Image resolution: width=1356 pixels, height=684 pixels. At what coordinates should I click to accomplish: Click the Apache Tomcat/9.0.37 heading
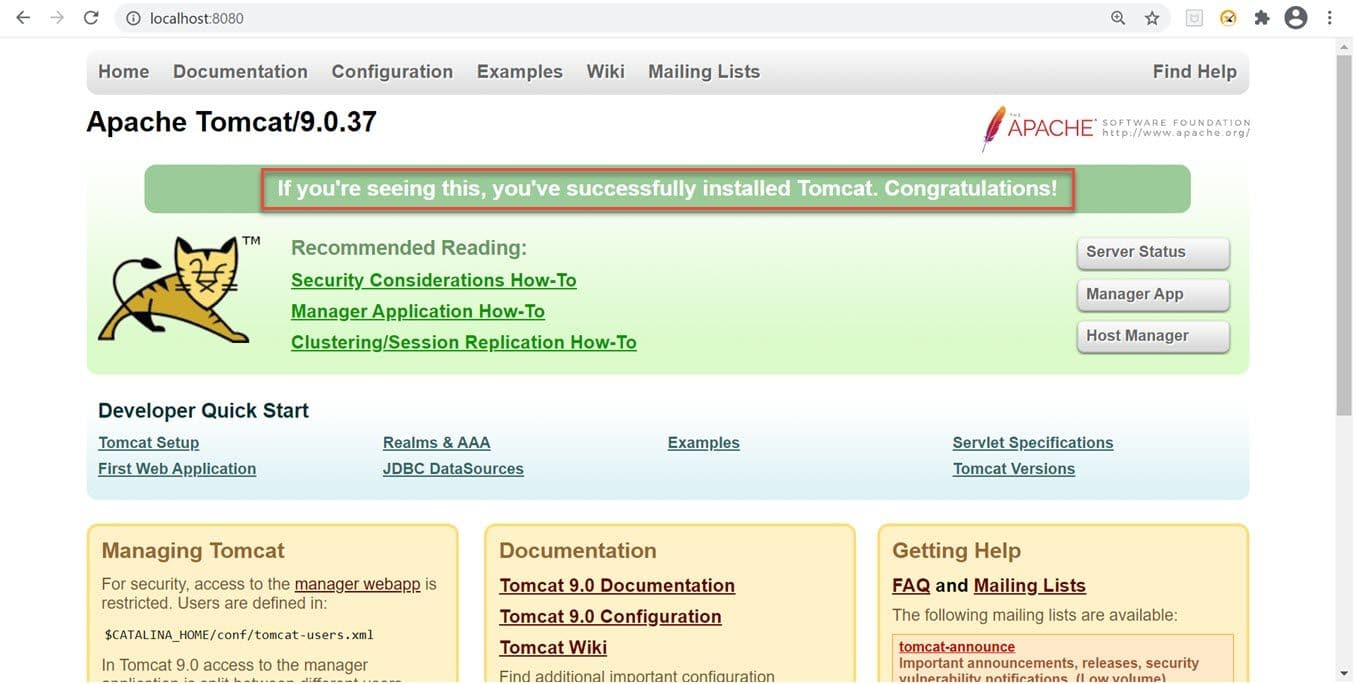231,122
